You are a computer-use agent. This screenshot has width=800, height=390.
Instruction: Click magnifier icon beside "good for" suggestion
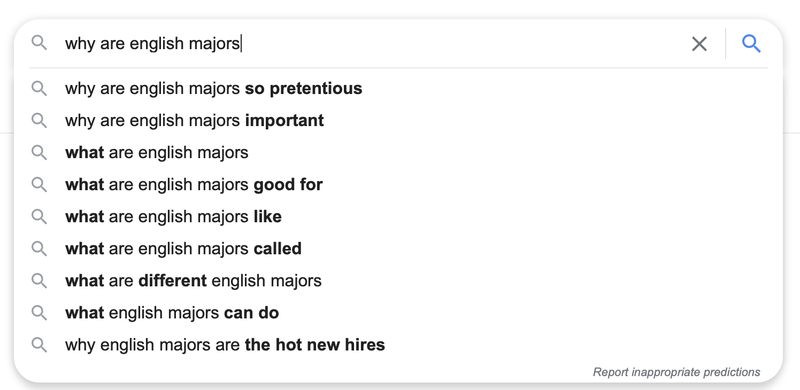point(39,184)
